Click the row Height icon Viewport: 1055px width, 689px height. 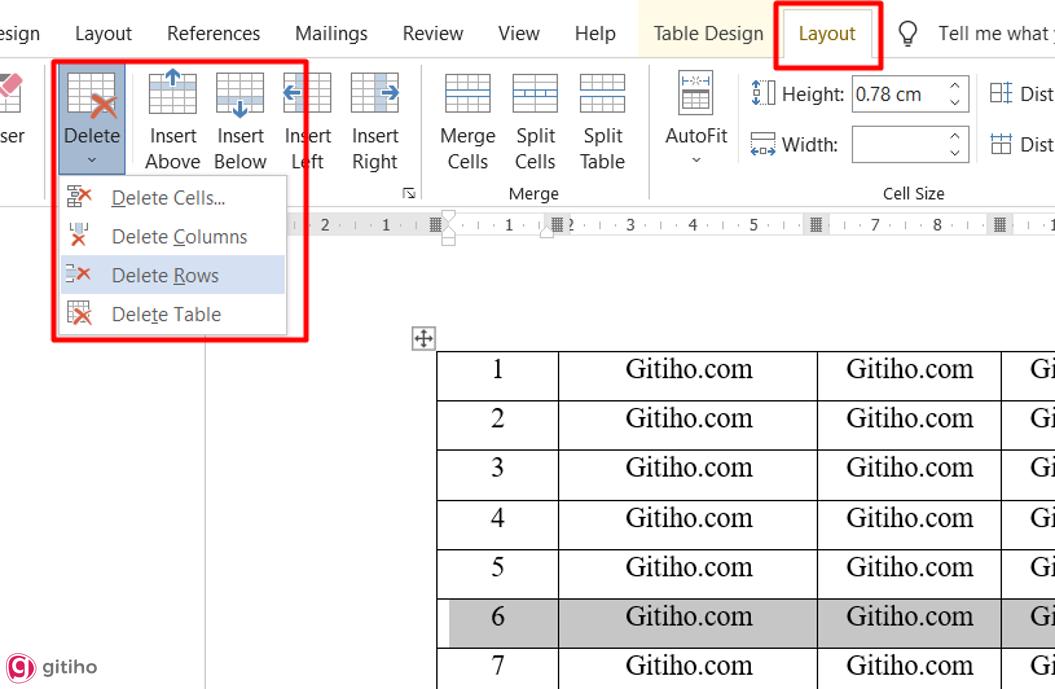tap(763, 93)
